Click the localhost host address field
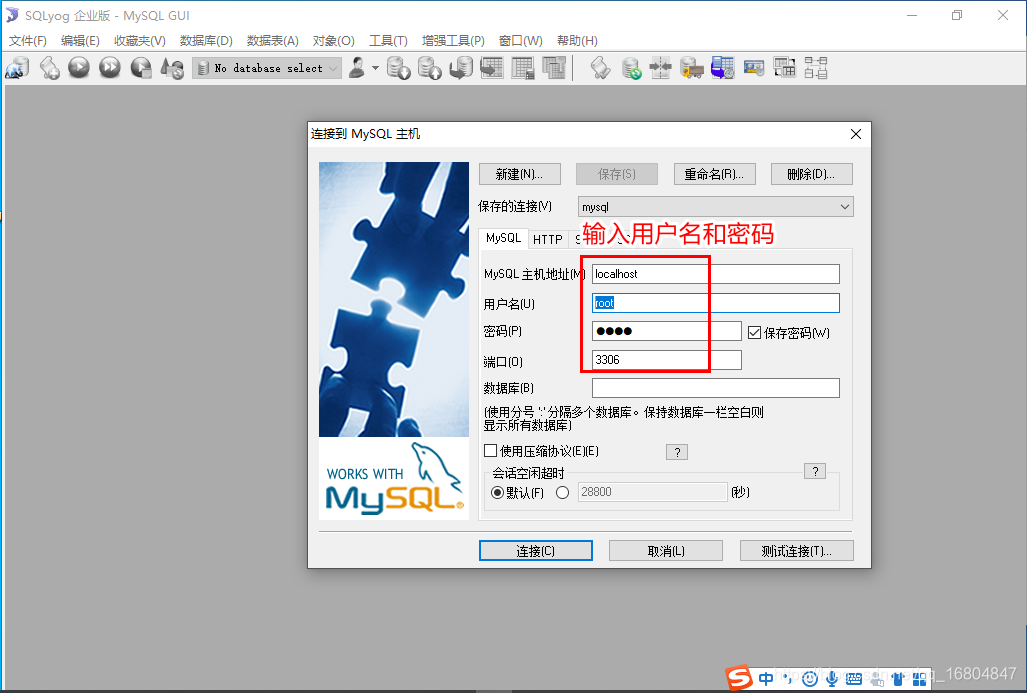 click(649, 273)
